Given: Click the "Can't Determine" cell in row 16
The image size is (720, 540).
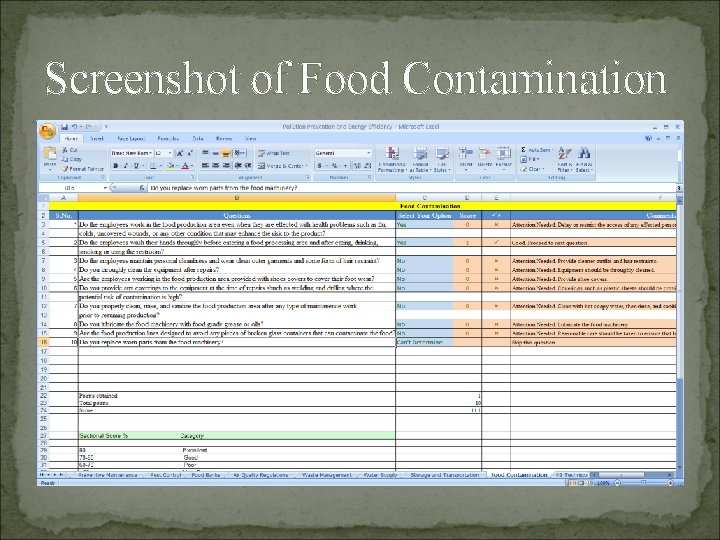Looking at the screenshot, I should (x=424, y=342).
